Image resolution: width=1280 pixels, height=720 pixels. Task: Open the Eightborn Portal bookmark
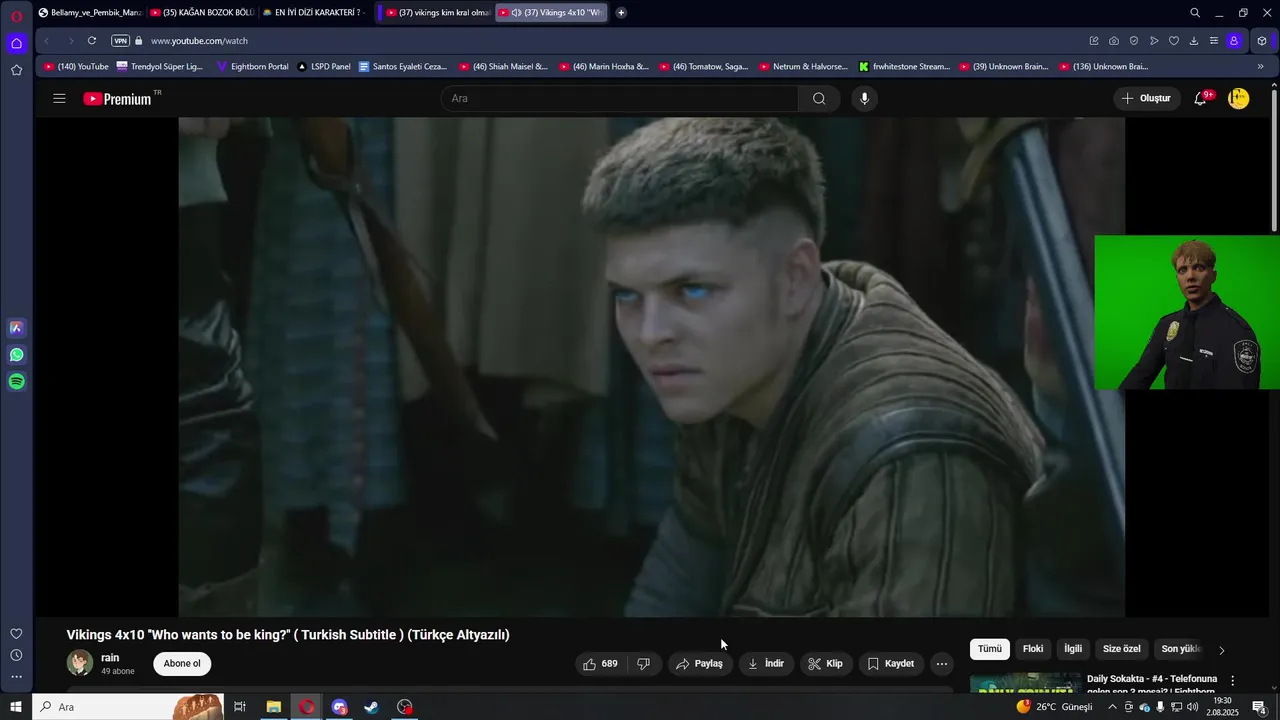click(x=253, y=67)
